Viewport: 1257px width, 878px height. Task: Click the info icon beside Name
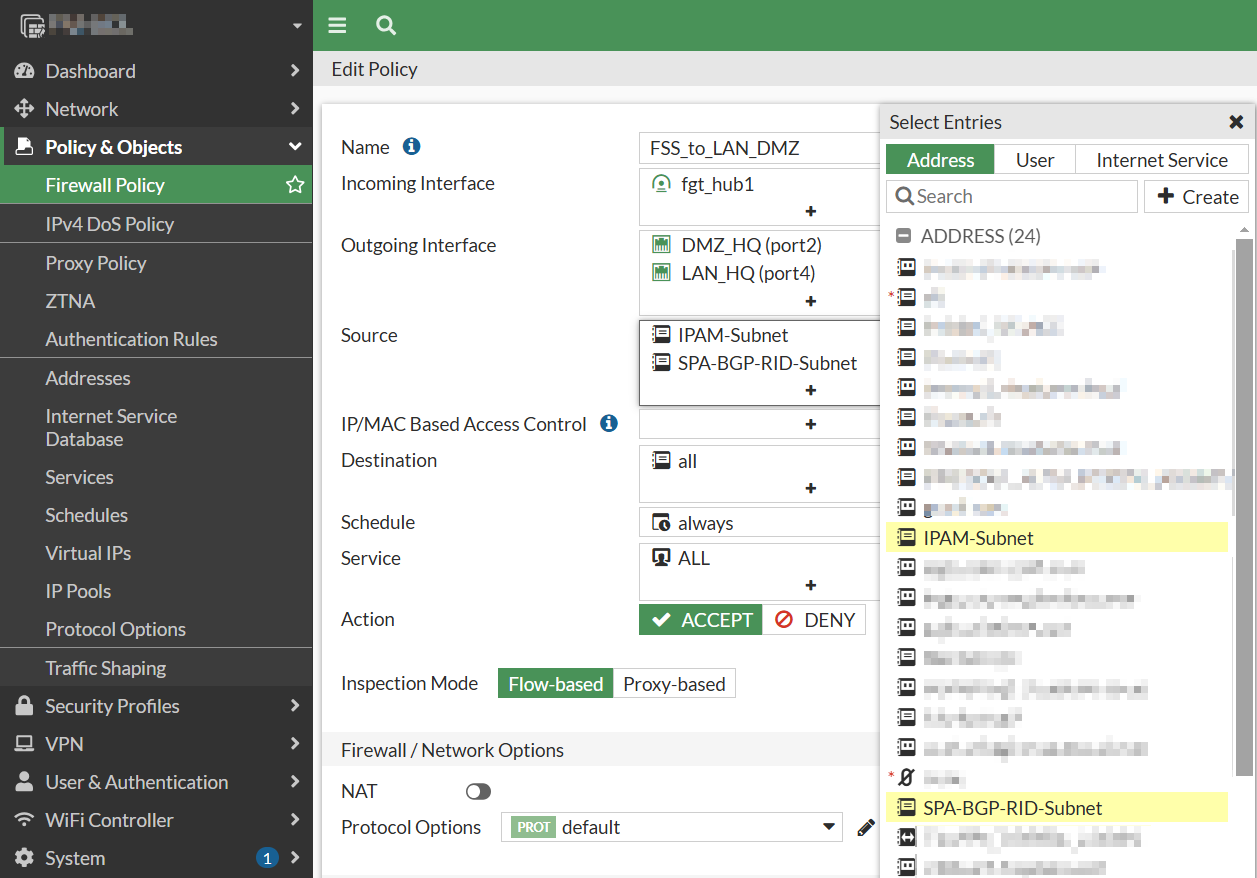point(411,145)
